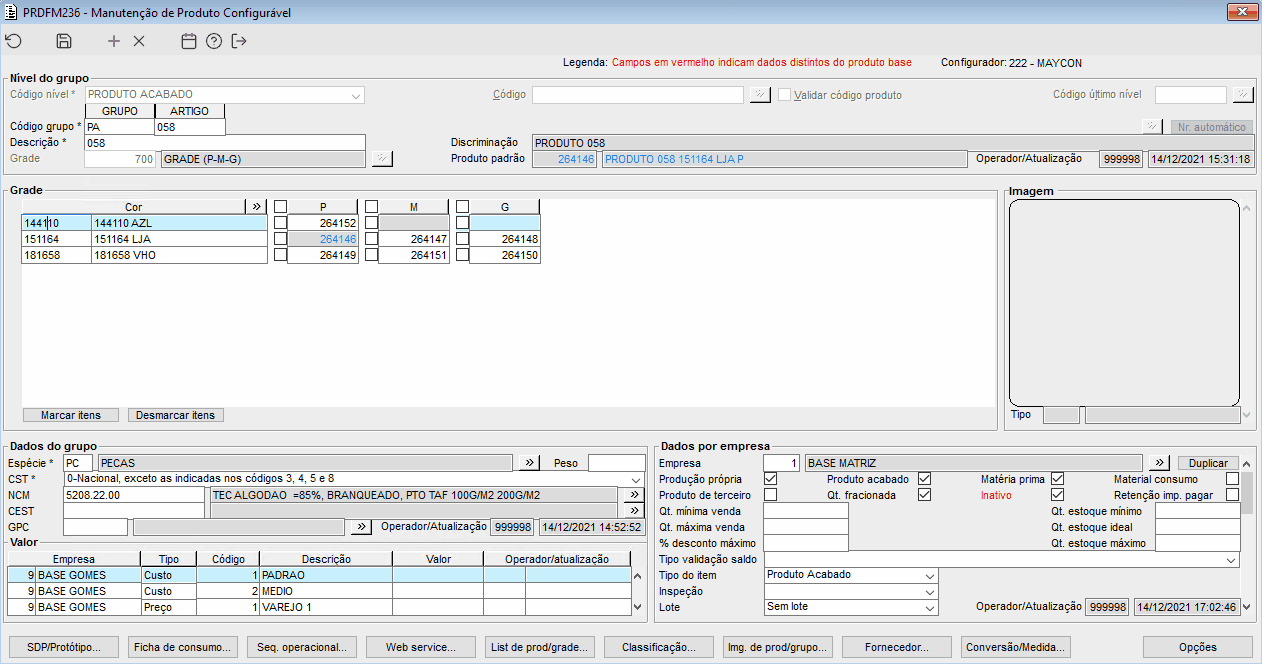Click Web service... button
Image resolution: width=1262 pixels, height=664 pixels.
[x=422, y=647]
